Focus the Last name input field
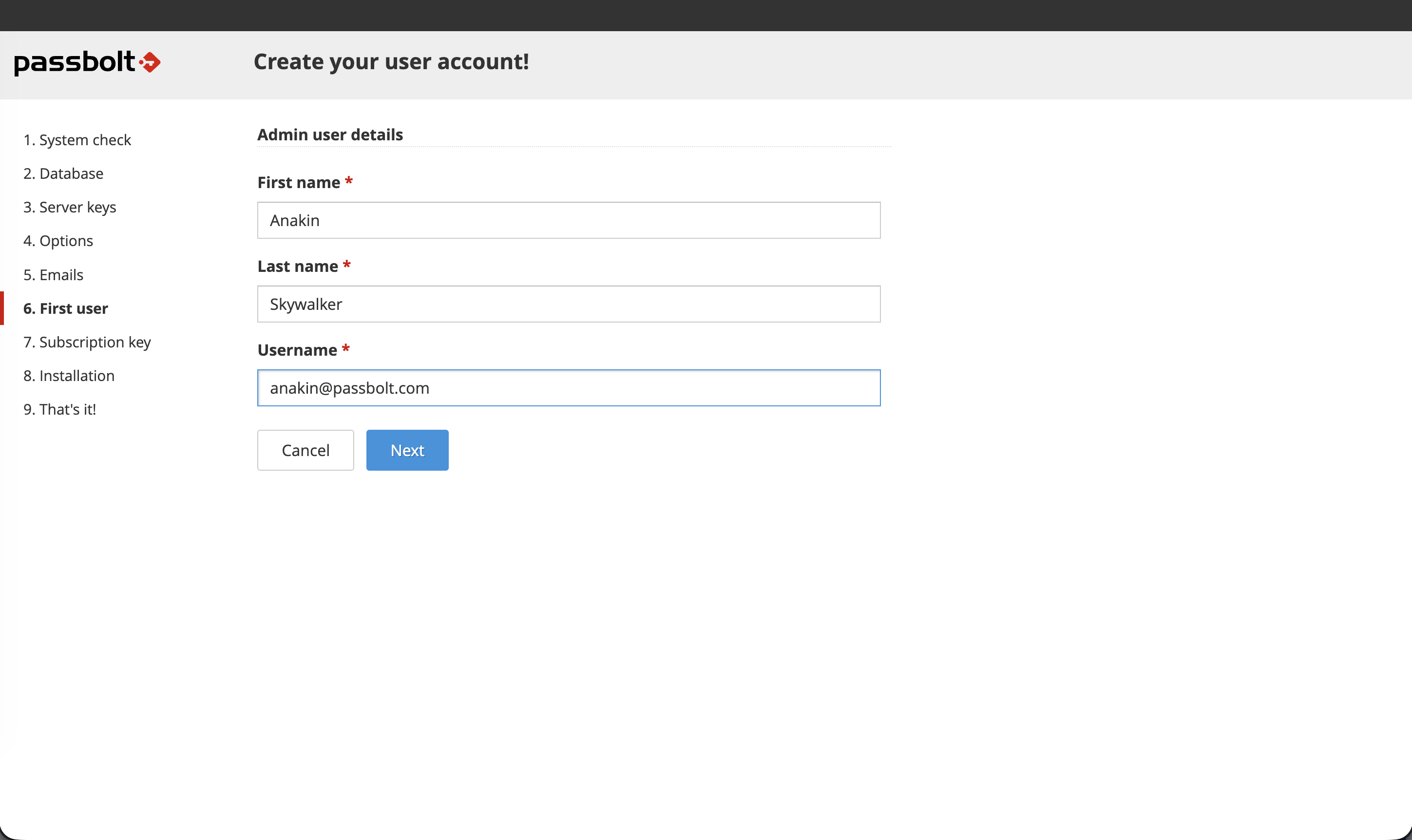 click(569, 304)
